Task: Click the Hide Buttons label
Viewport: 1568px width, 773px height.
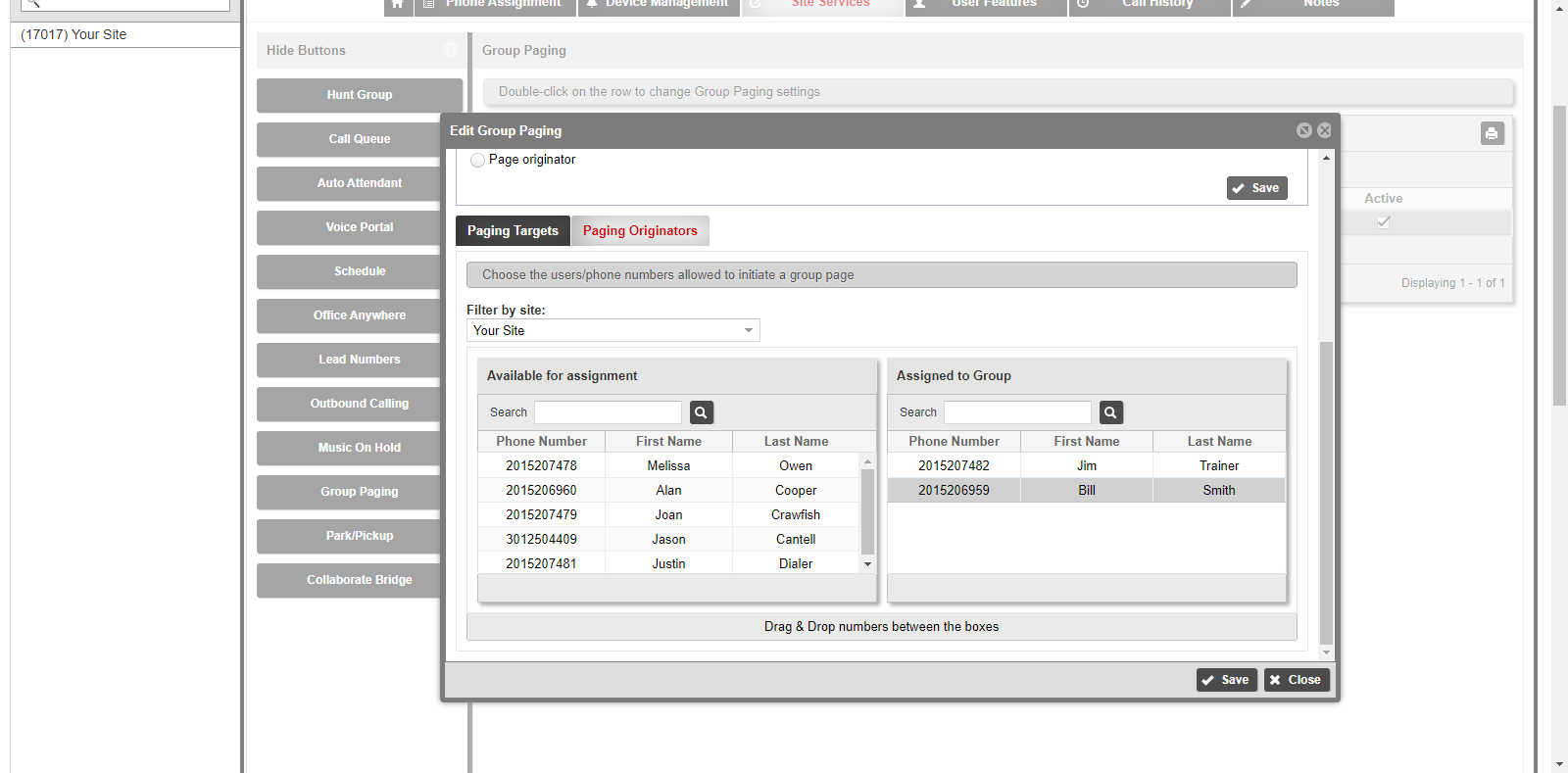Action: (306, 50)
